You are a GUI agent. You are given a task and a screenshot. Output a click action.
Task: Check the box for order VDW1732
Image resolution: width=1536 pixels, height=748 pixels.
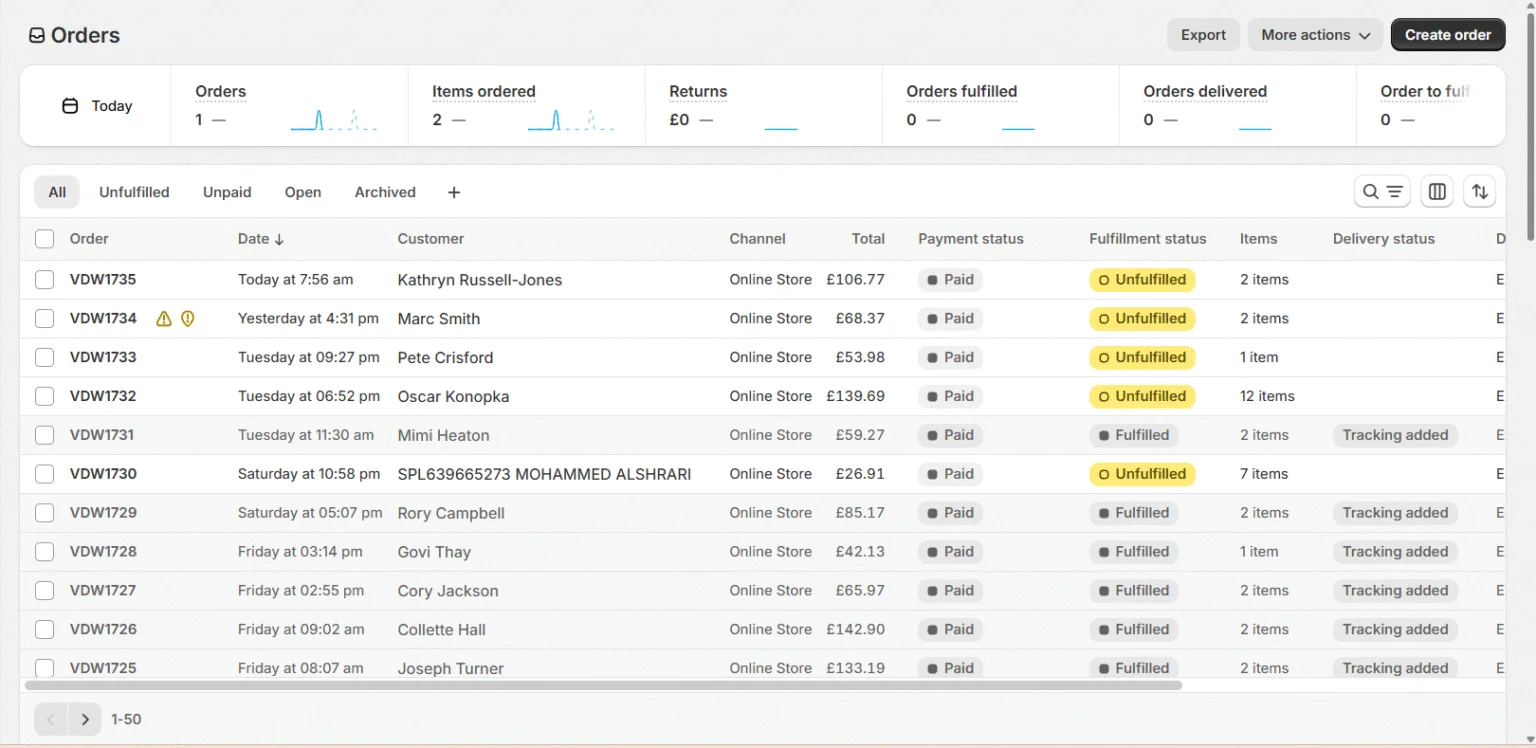(x=45, y=396)
